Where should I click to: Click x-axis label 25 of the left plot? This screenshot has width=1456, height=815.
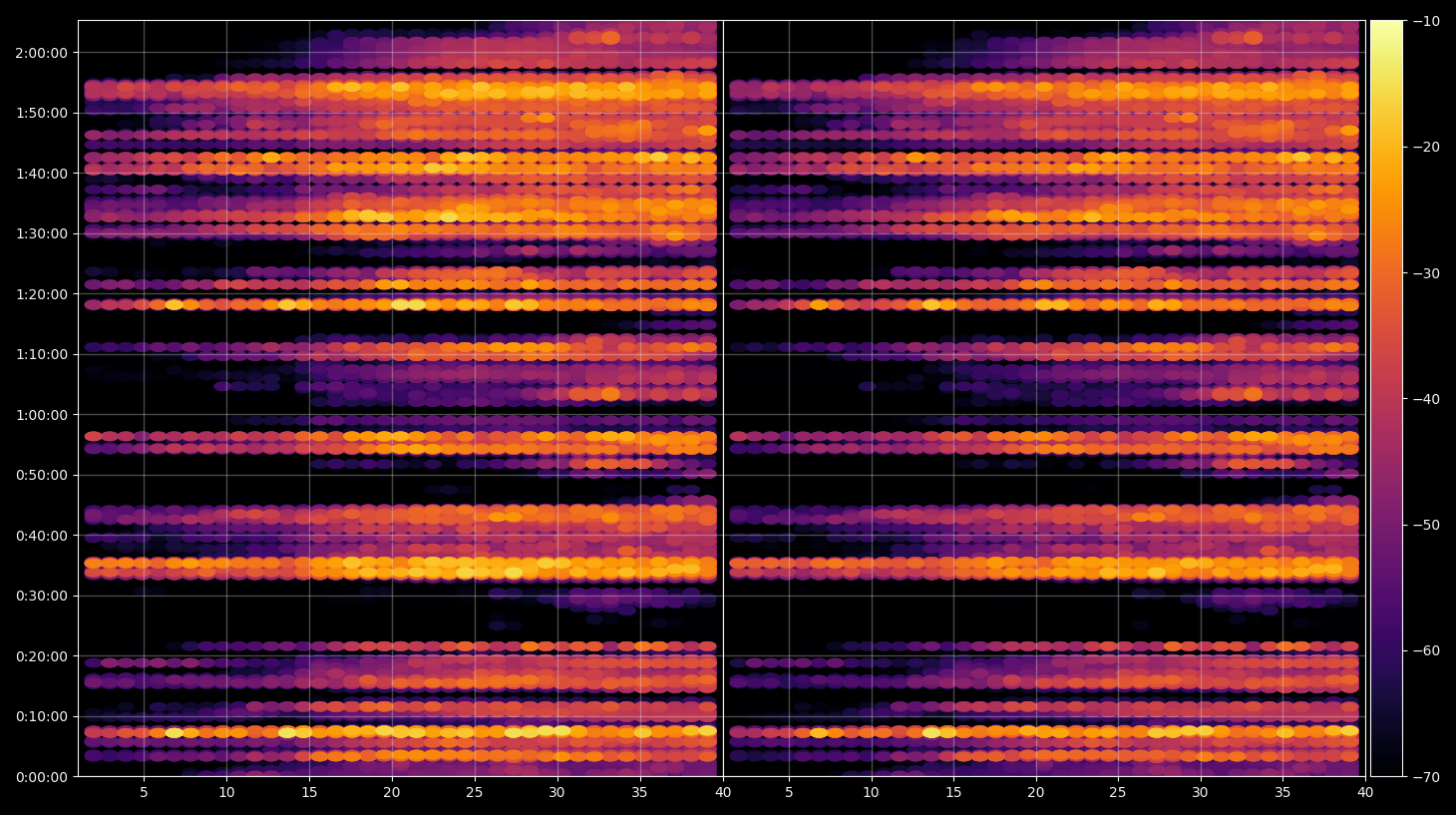tap(474, 793)
